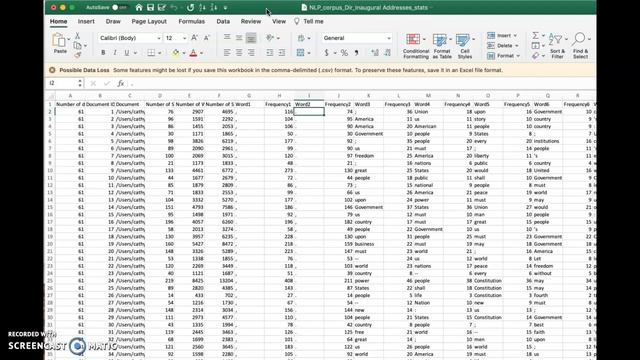640x360 pixels.
Task: Click the Currency dollar sign icon
Action: (x=327, y=53)
